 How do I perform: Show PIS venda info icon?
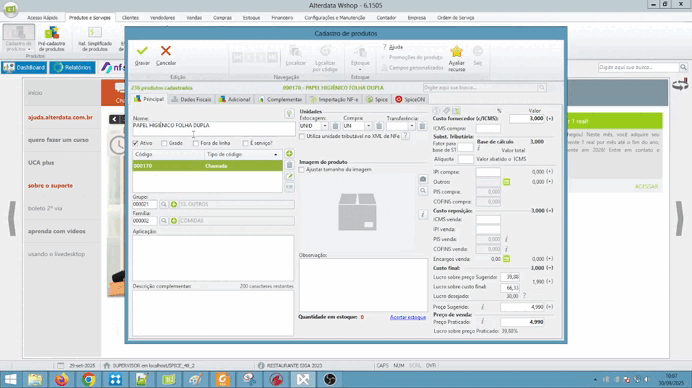pos(506,239)
